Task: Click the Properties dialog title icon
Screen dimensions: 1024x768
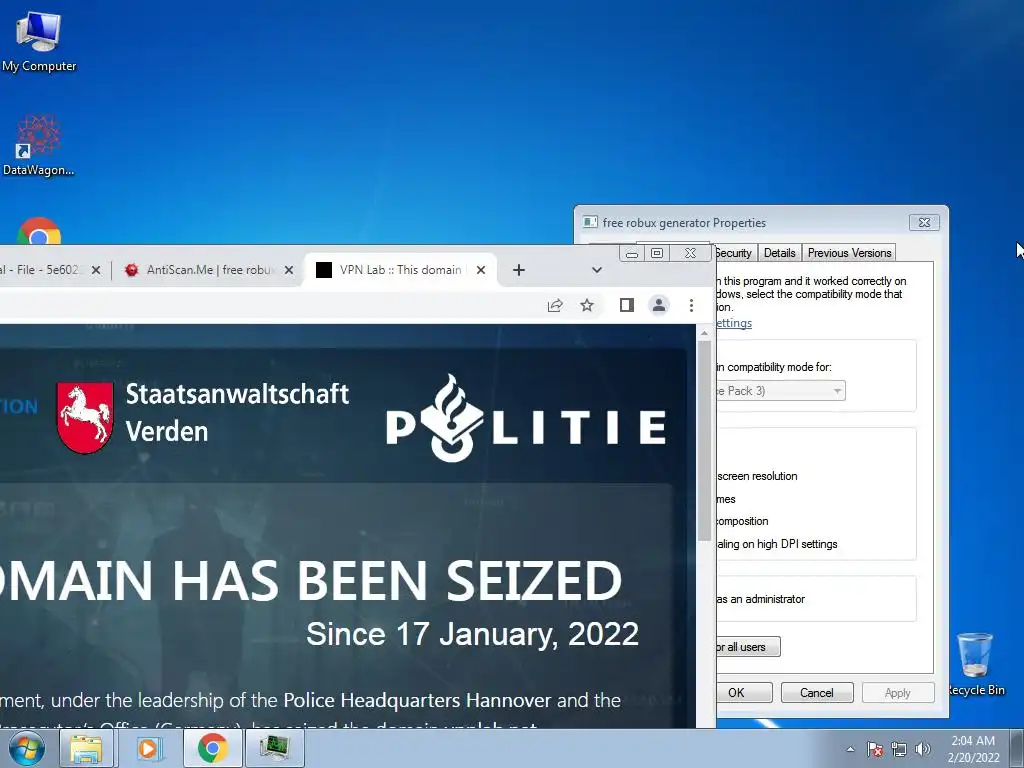Action: [590, 222]
